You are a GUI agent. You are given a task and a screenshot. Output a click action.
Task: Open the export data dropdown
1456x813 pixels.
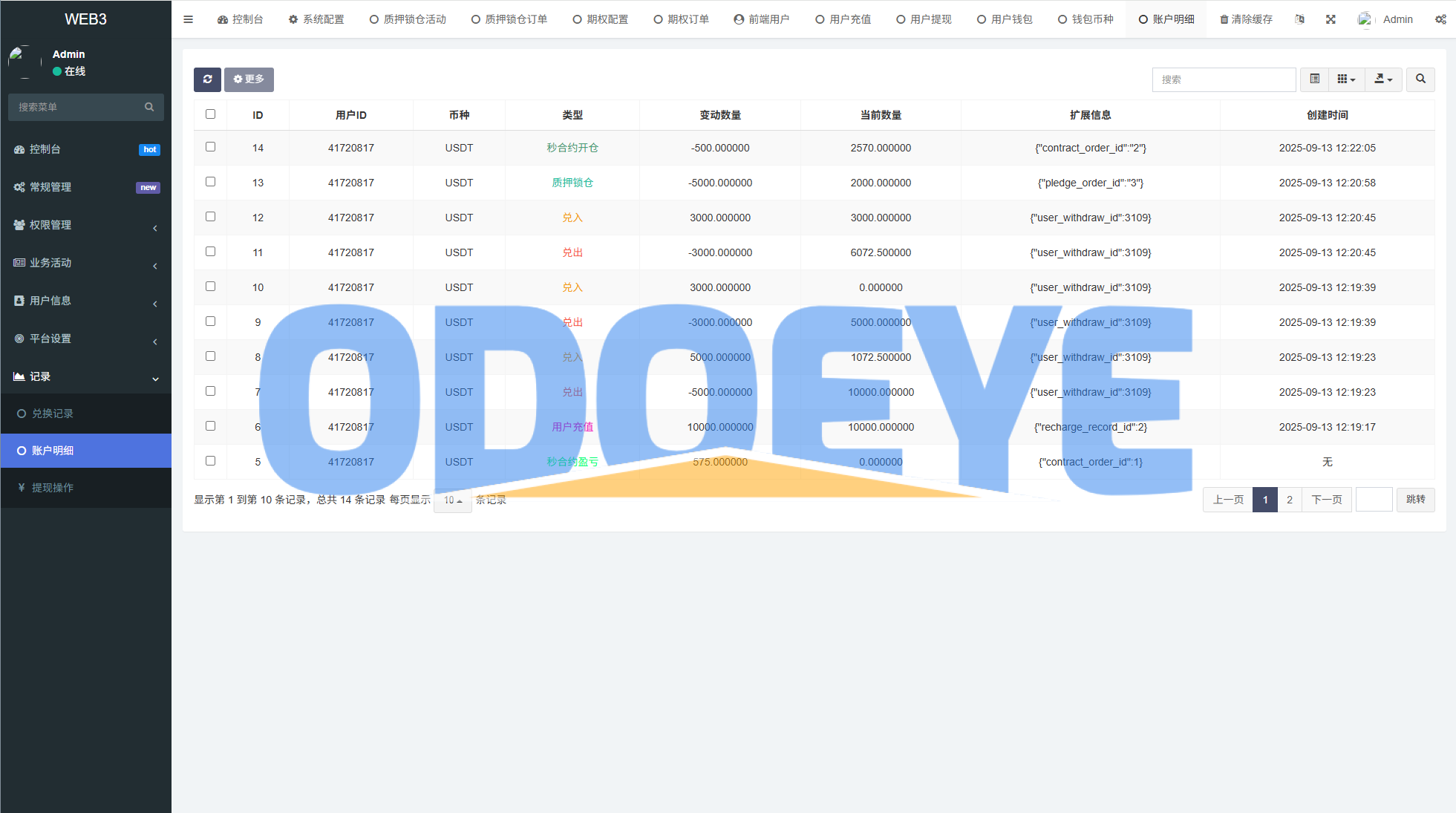[x=1382, y=79]
